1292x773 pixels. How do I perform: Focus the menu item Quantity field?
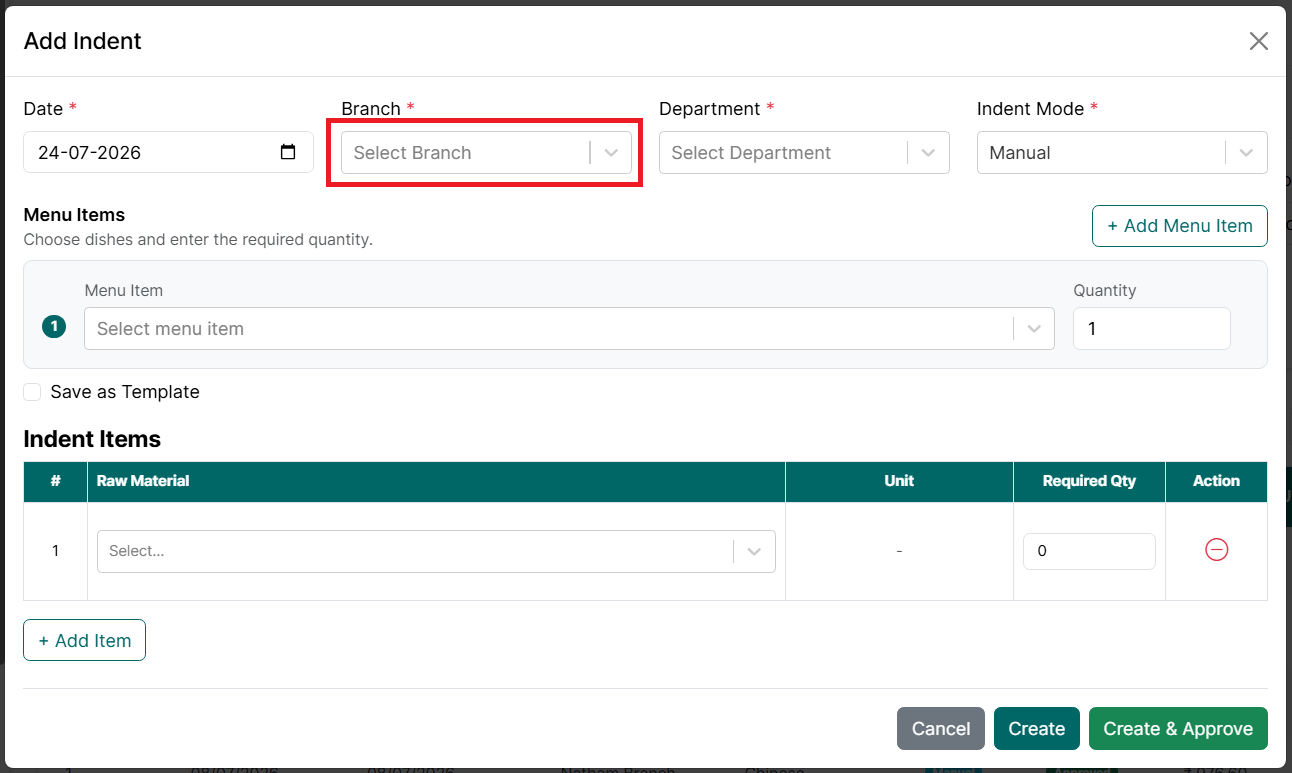pyautogui.click(x=1152, y=329)
